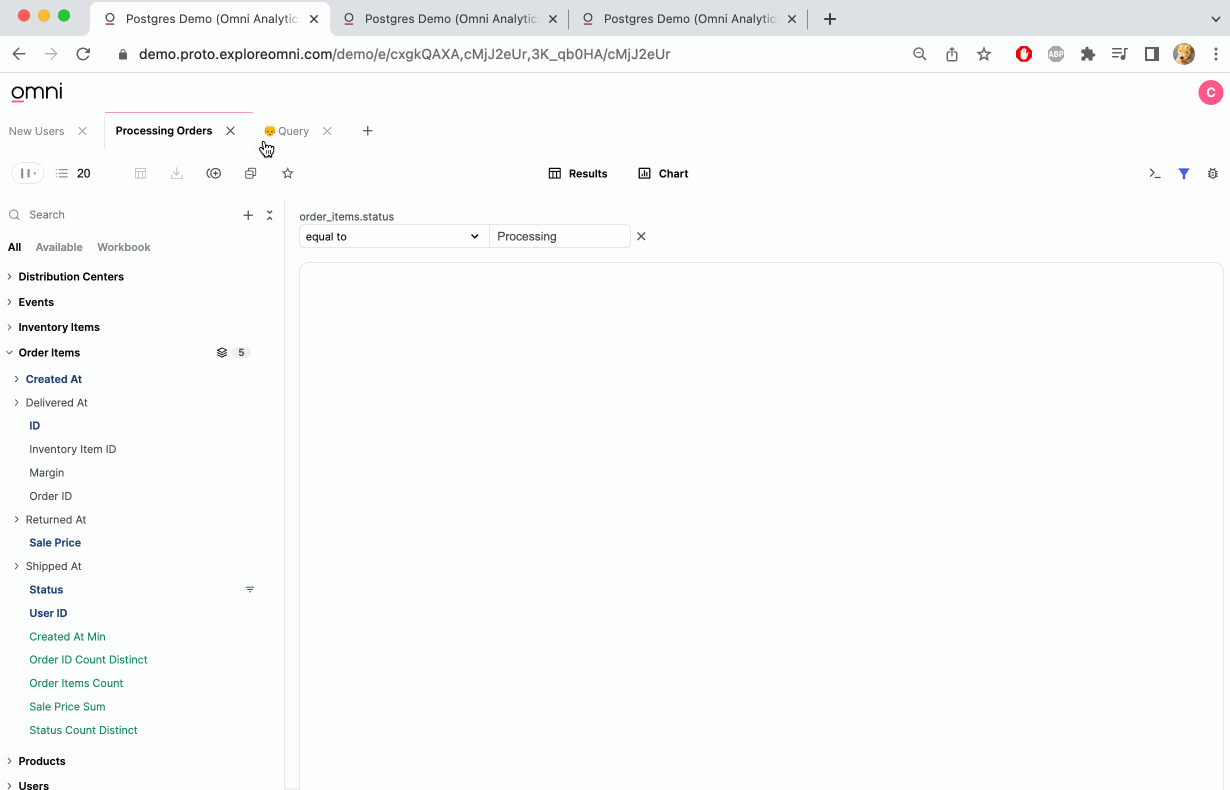Select the ID field

tap(35, 426)
